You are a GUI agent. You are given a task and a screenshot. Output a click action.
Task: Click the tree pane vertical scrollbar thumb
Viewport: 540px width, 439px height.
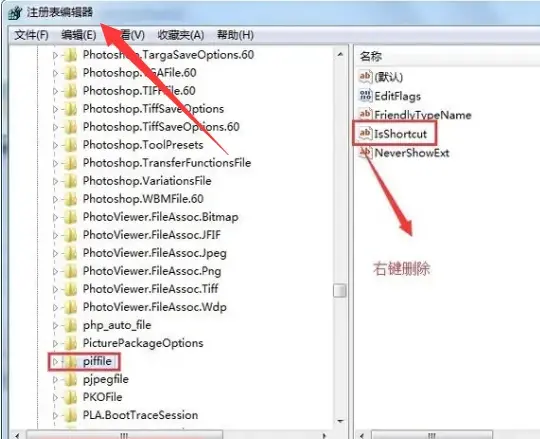340,291
